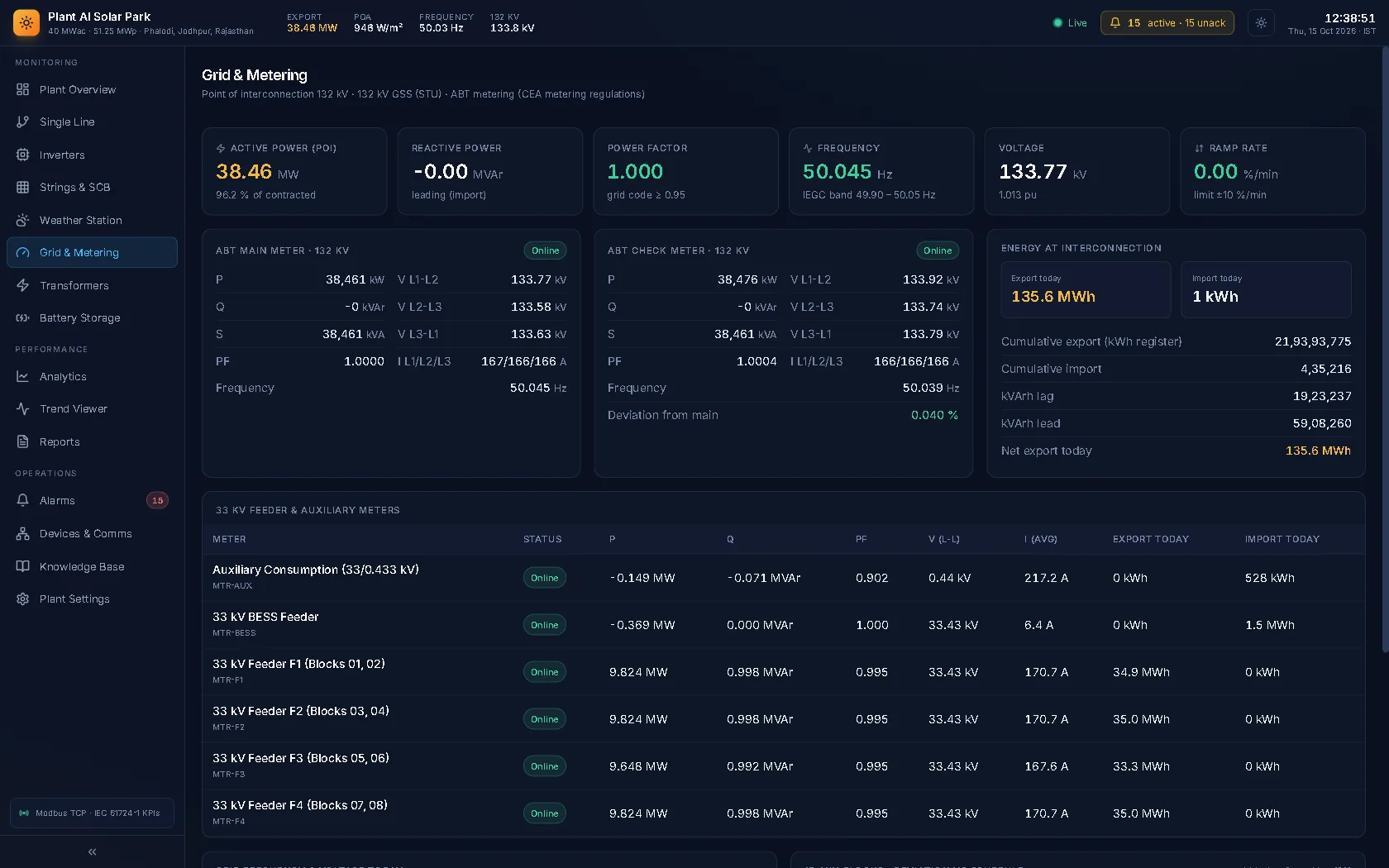The height and width of the screenshot is (868, 1389).
Task: Open the Analytics chart icon
Action: 23,376
